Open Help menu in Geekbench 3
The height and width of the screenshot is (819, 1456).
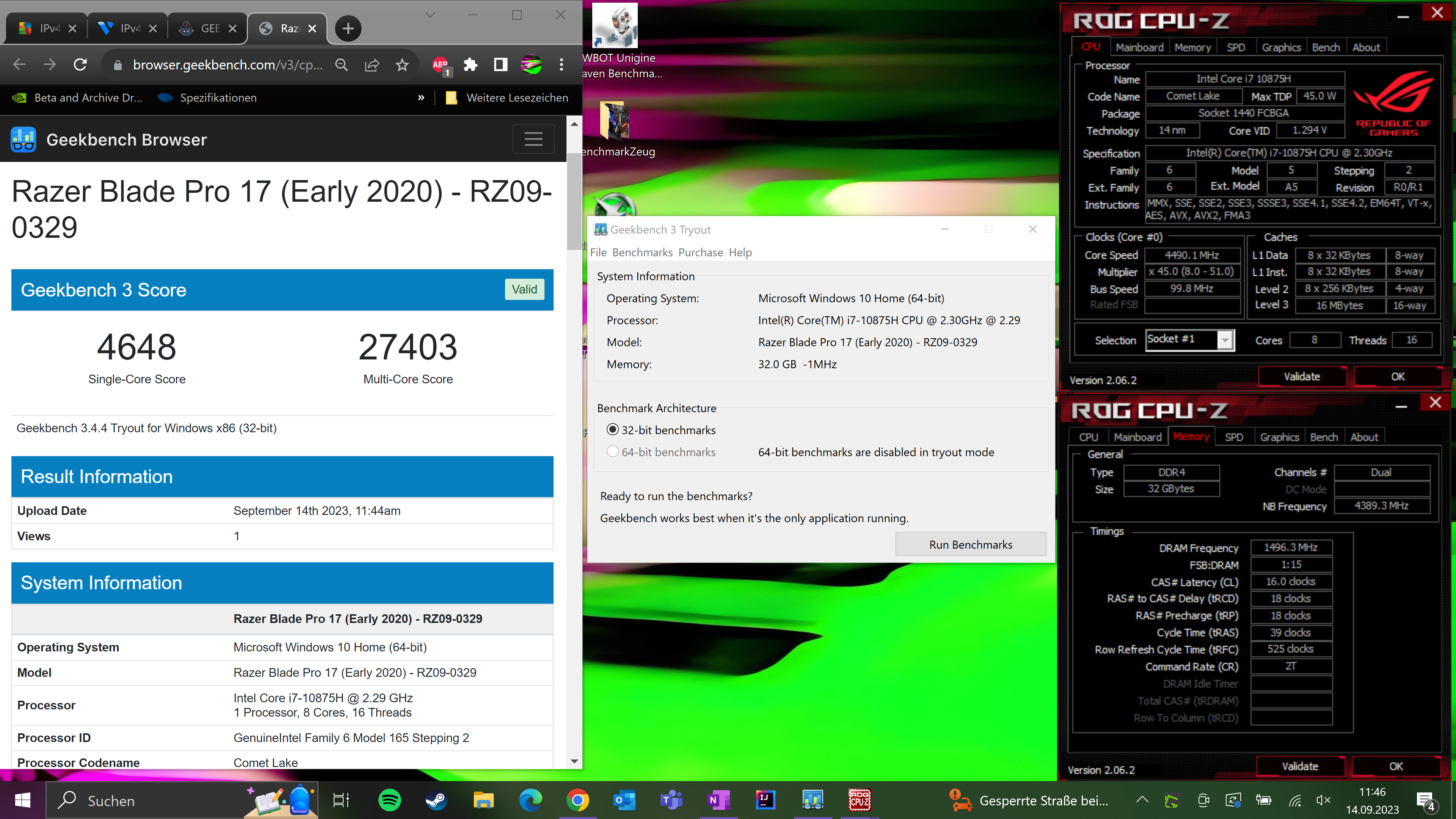coord(740,252)
